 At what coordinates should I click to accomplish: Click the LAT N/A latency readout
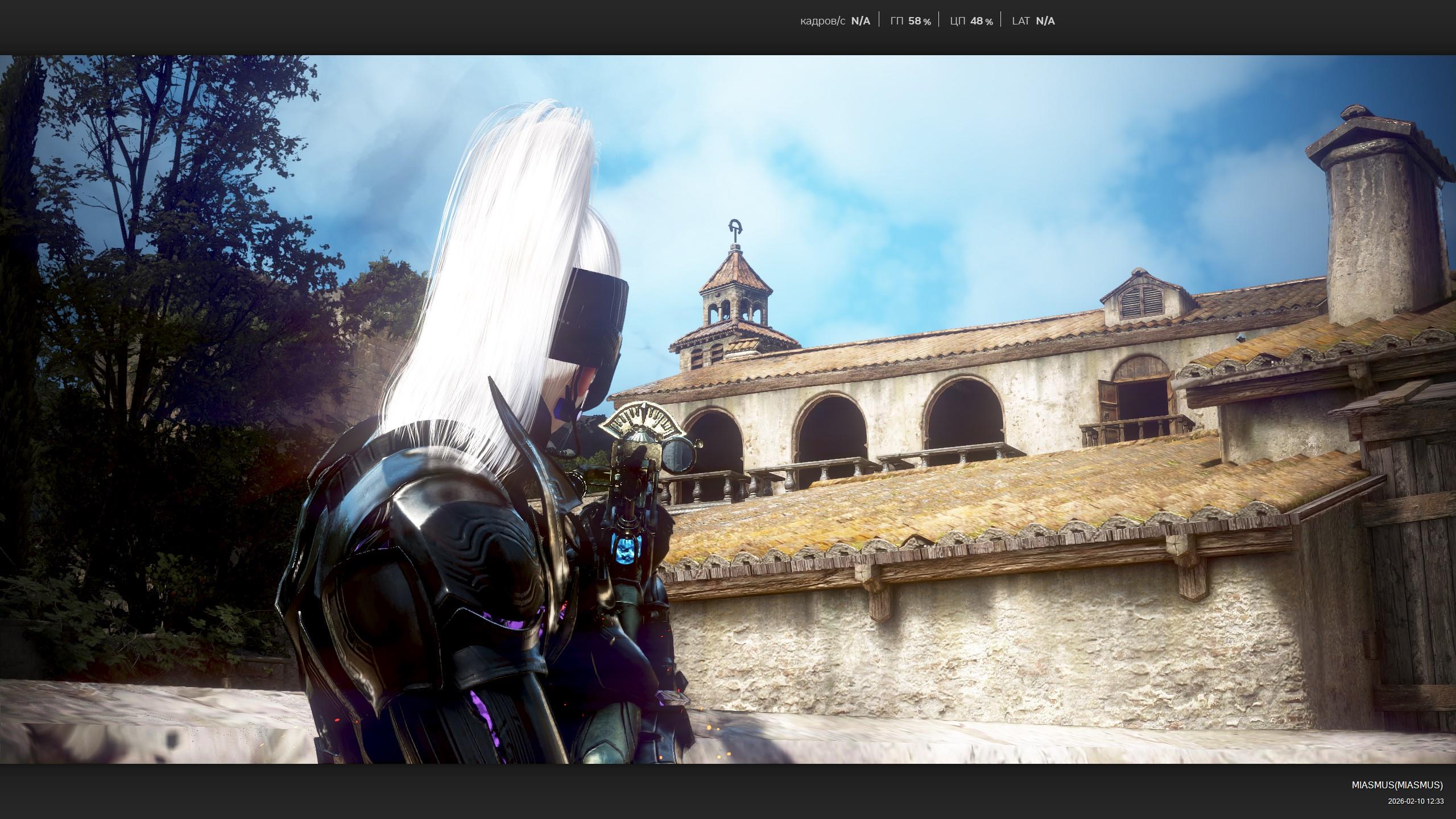click(1033, 21)
